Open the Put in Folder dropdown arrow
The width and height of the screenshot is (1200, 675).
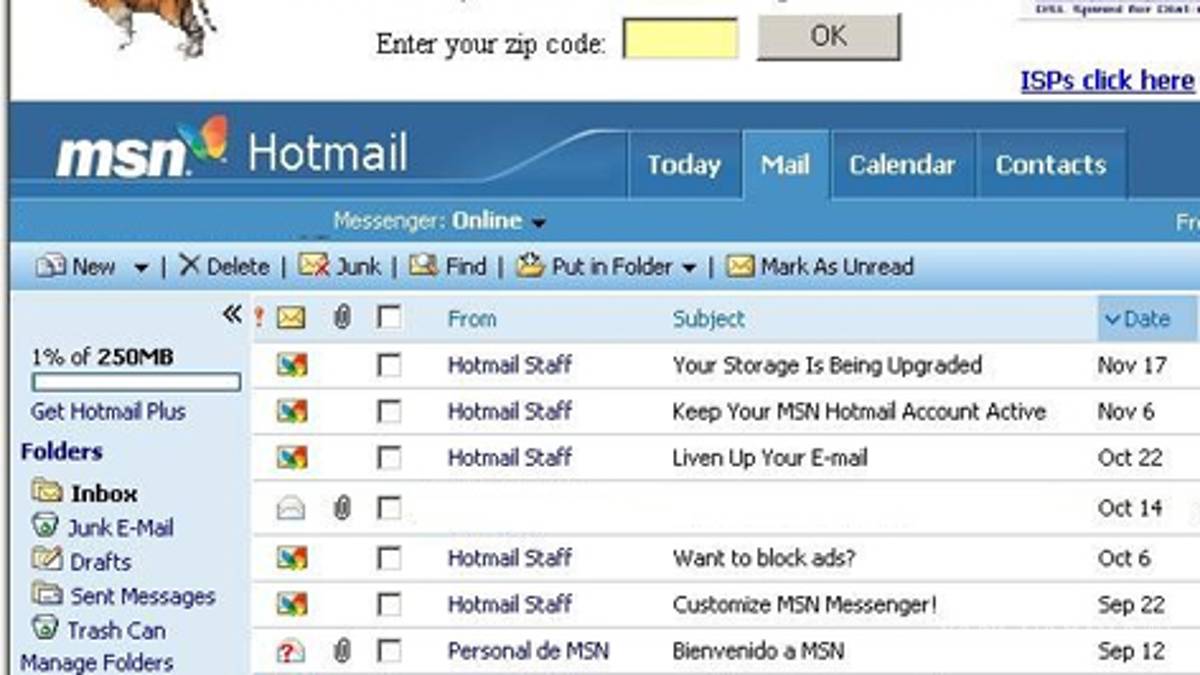pyautogui.click(x=688, y=268)
